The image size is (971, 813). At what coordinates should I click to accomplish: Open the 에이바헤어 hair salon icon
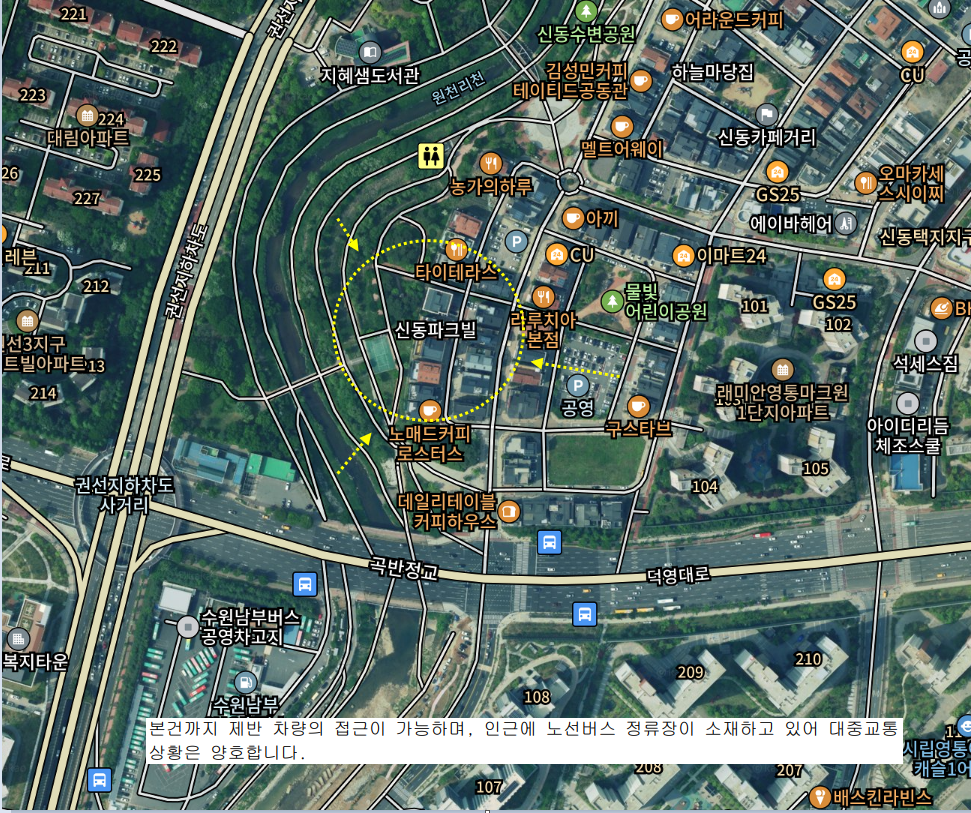845,224
